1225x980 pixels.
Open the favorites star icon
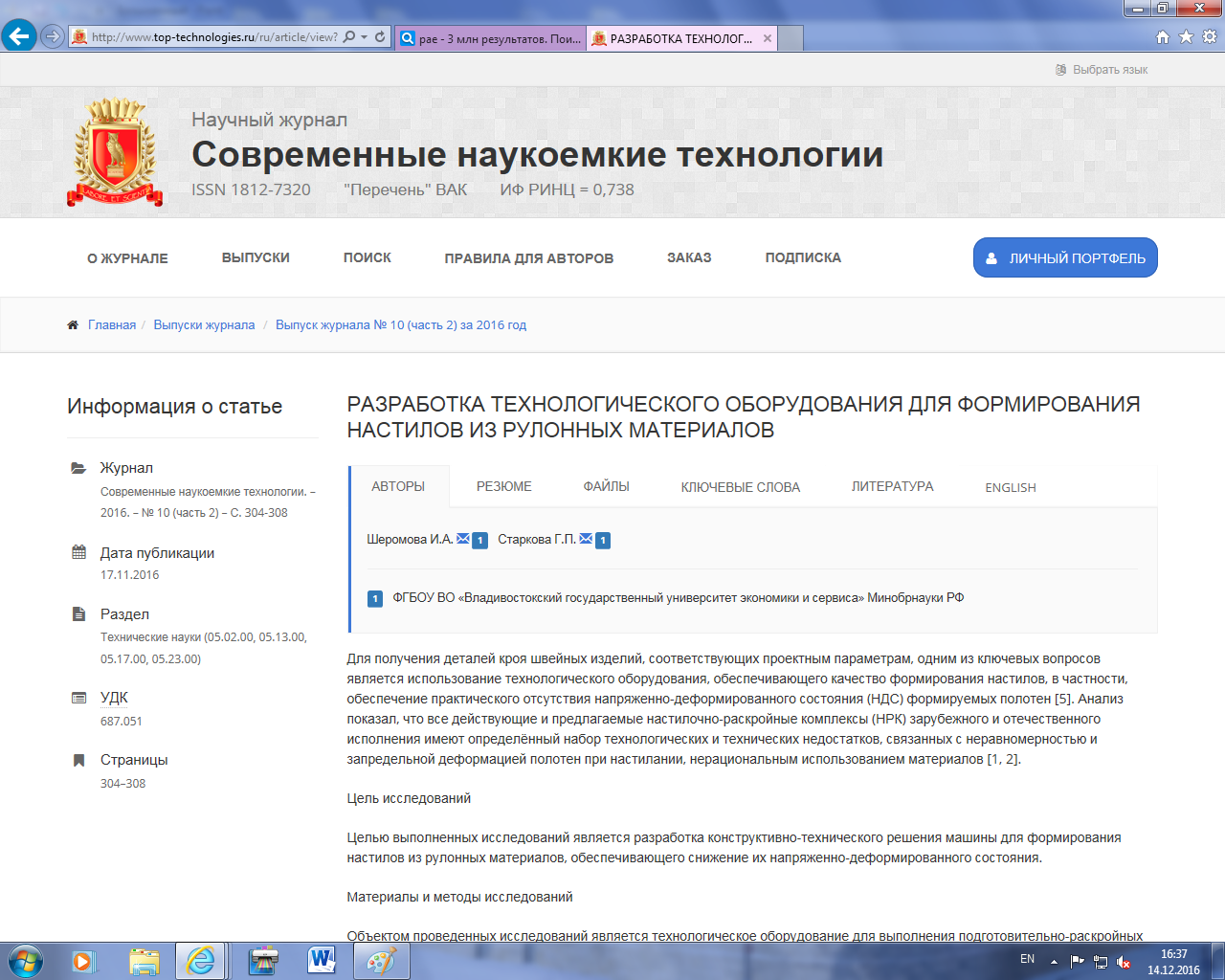1186,37
